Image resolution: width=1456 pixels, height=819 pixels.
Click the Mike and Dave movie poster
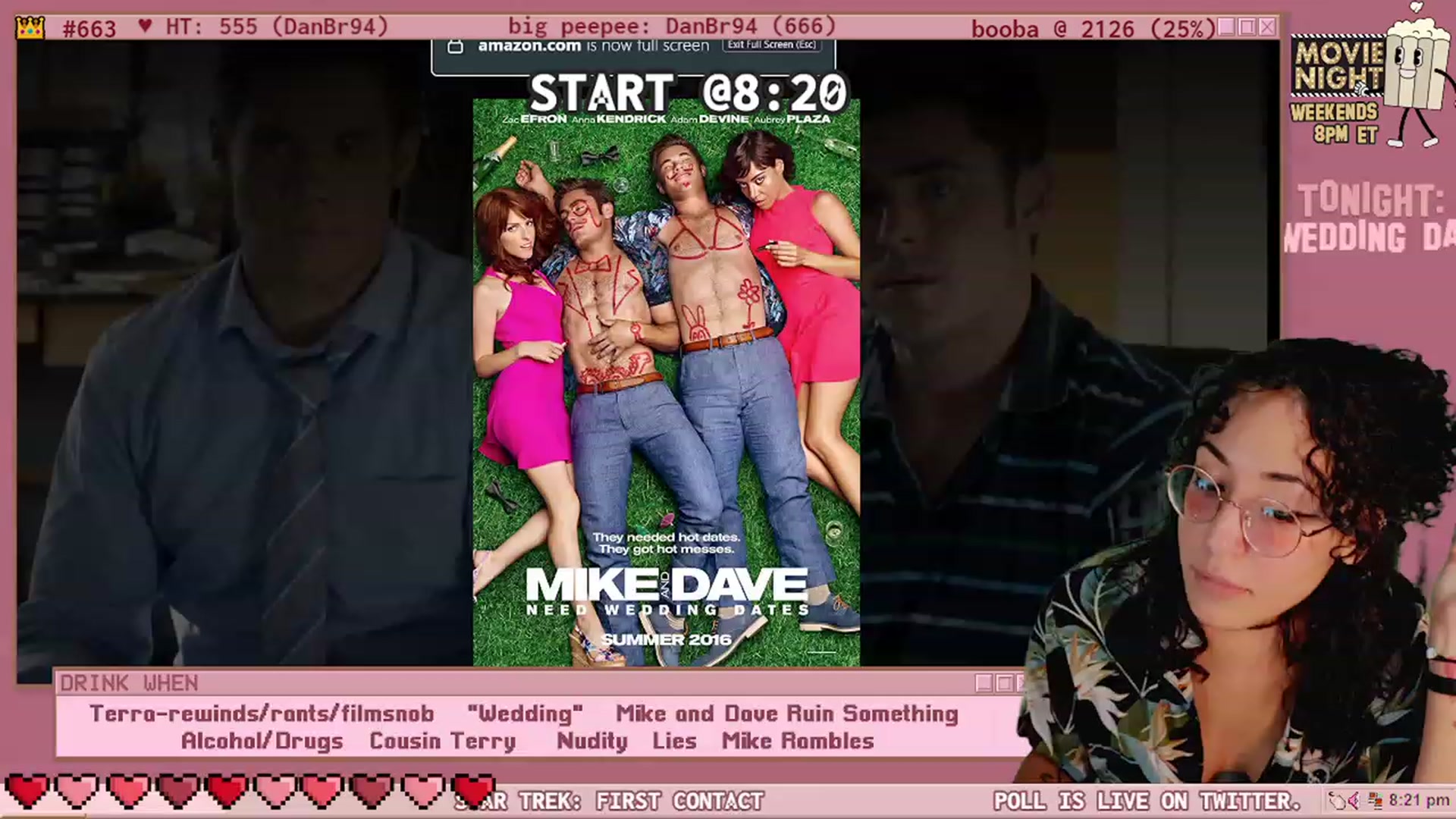(x=667, y=382)
